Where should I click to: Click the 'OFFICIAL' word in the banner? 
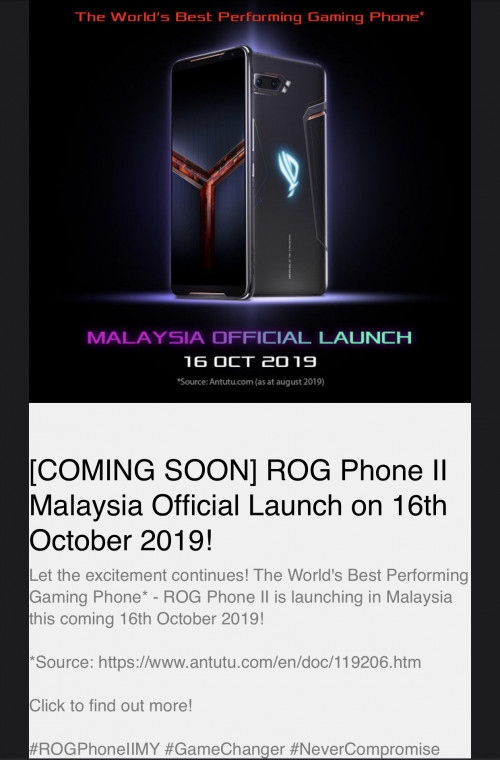[x=261, y=337]
